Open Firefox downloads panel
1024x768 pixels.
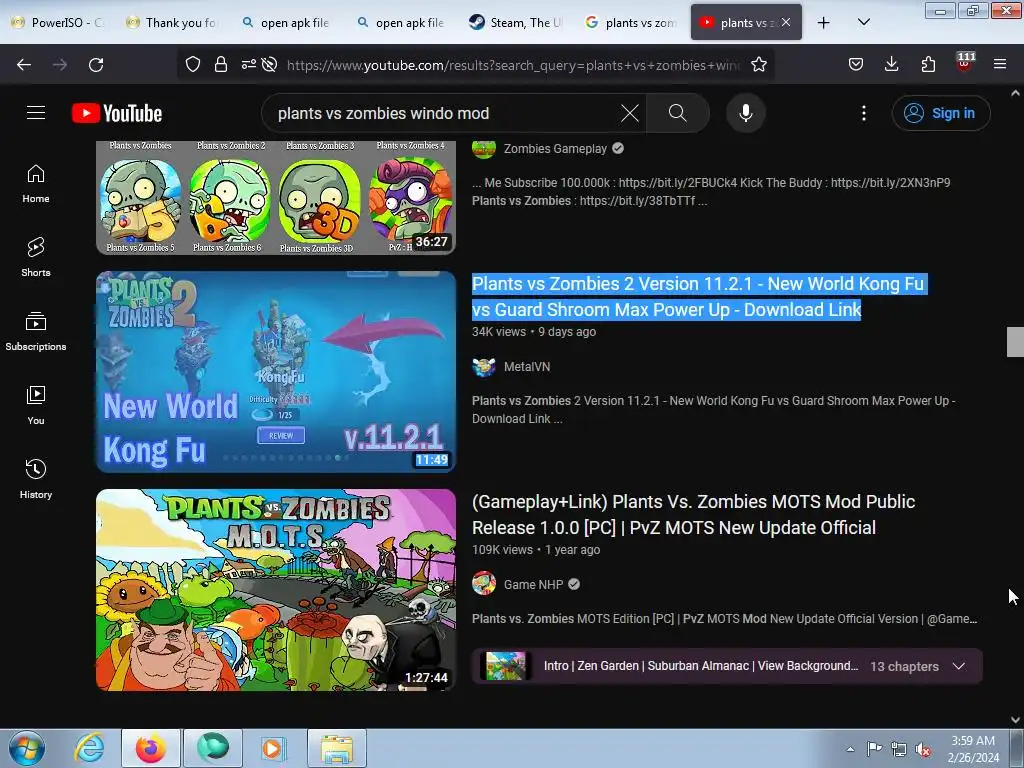pos(891,64)
